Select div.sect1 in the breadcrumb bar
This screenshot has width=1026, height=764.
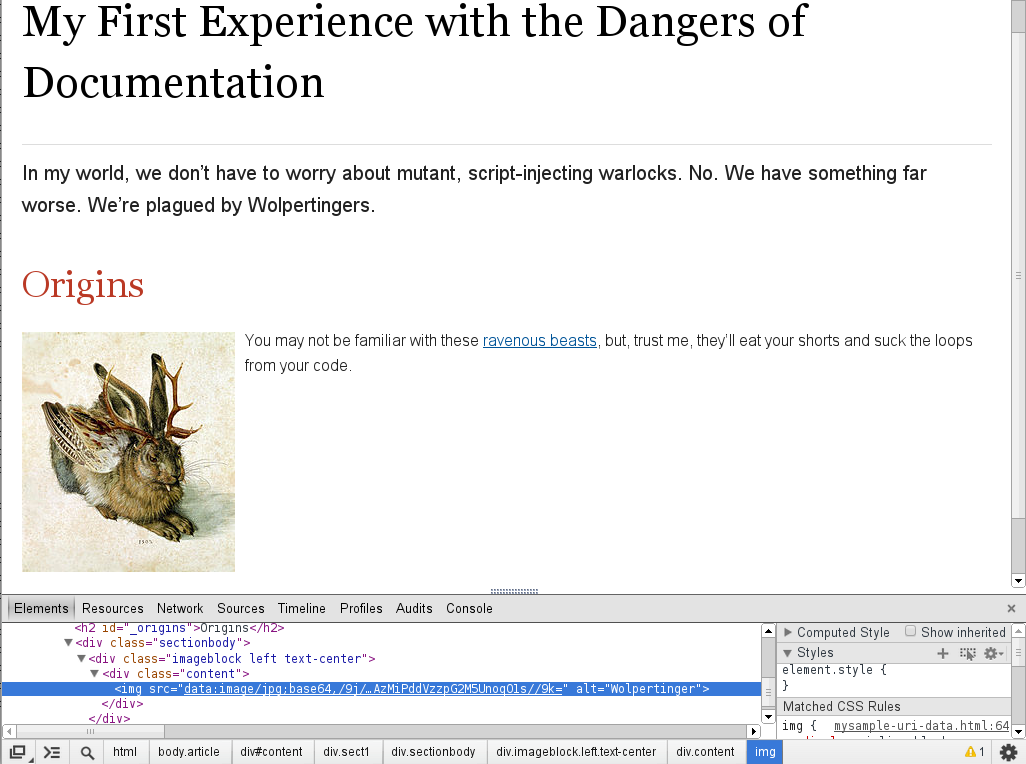pos(346,752)
